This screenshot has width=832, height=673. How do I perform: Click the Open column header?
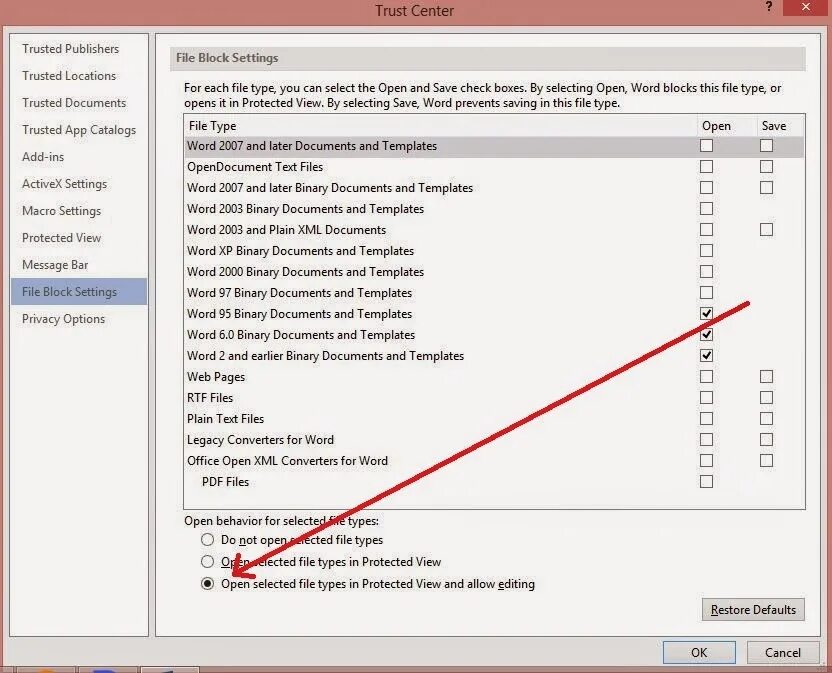coord(716,126)
